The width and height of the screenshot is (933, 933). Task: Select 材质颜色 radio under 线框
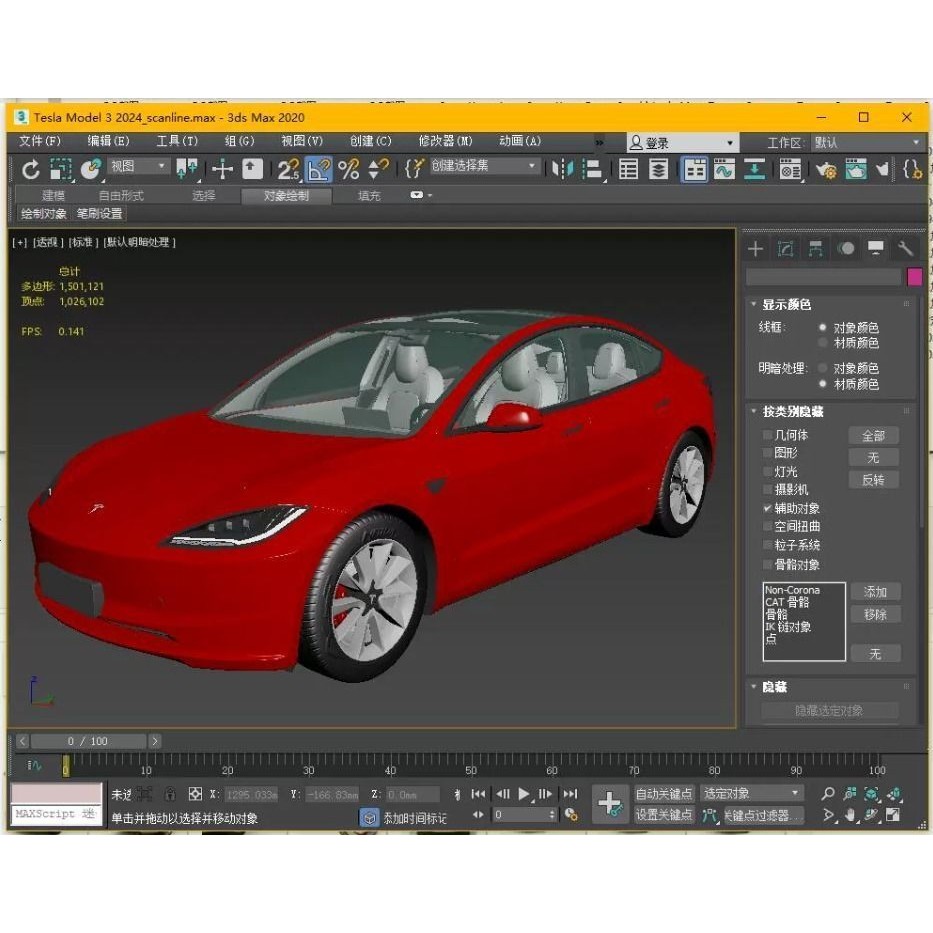click(x=822, y=343)
